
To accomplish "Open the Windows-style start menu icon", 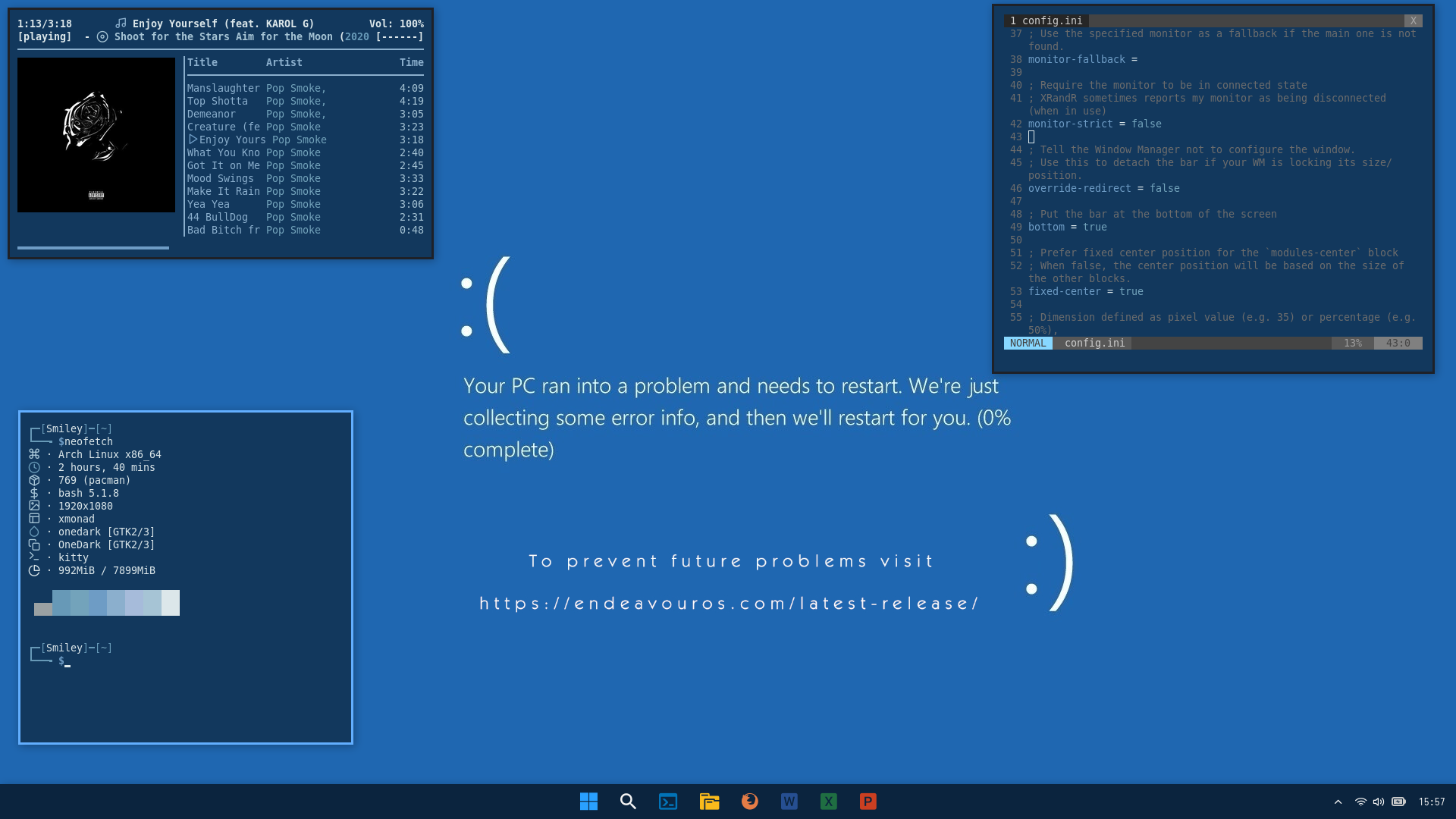I will (588, 802).
